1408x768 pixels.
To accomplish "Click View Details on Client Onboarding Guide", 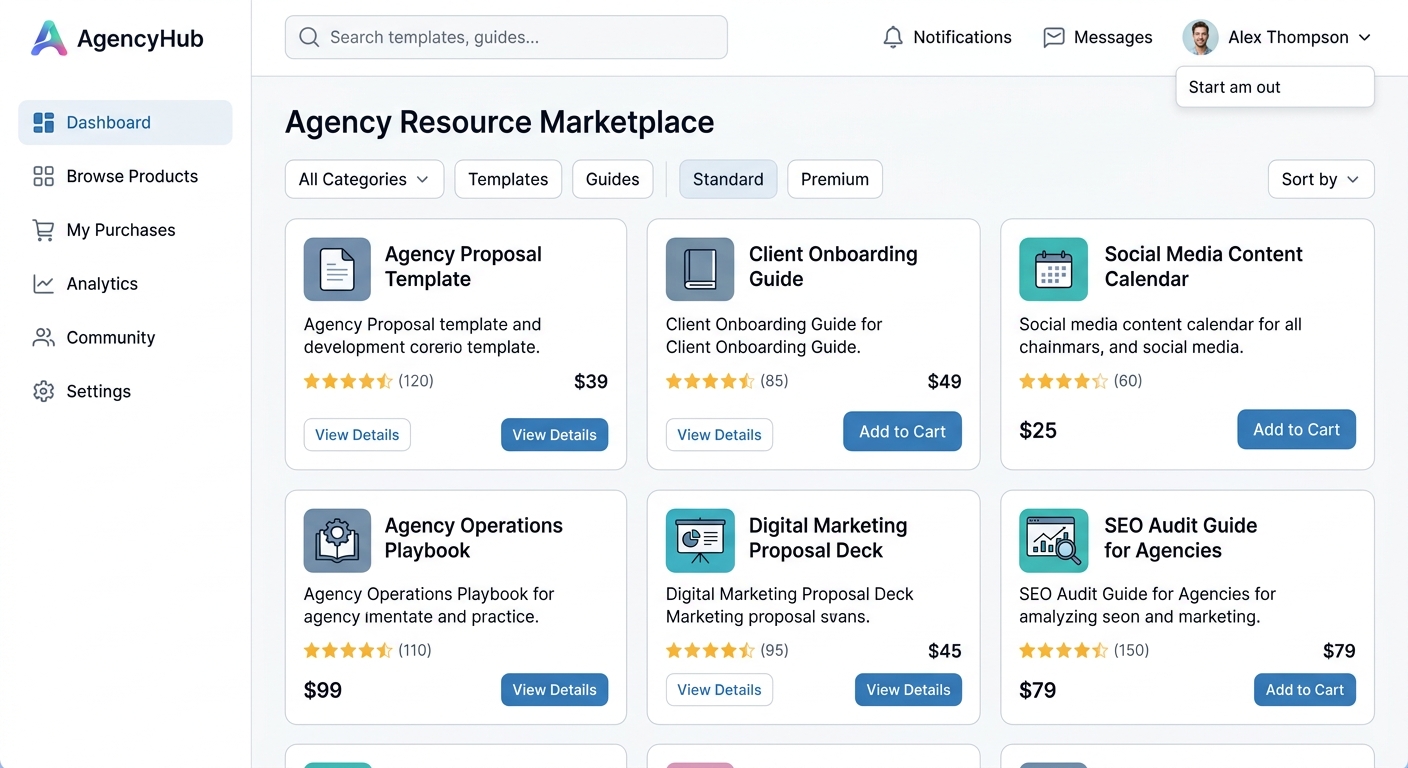I will (x=719, y=435).
